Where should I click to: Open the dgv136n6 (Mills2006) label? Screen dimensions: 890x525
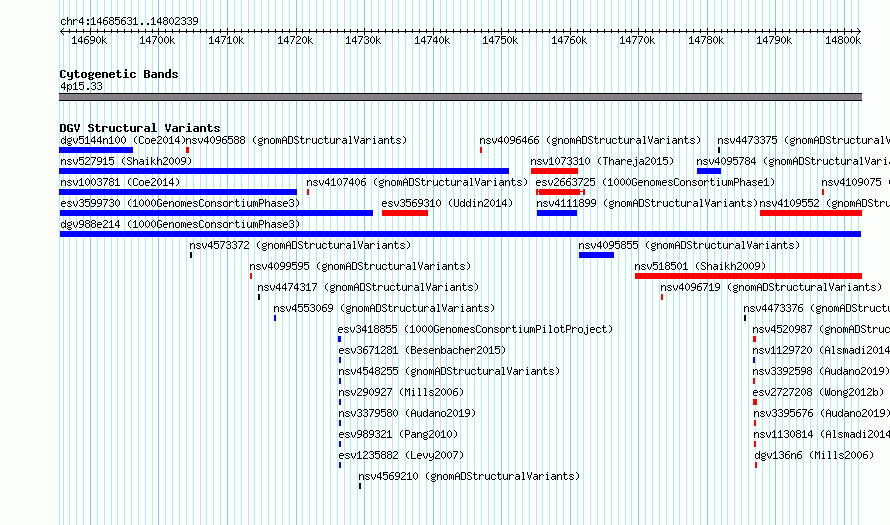point(815,455)
